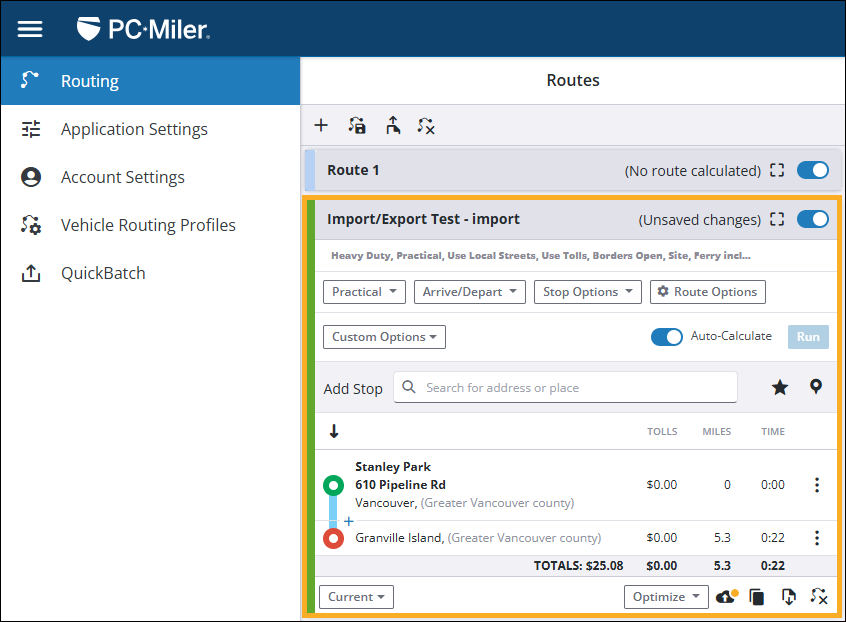
Task: Click the QuickBatch upload icon
Action: pyautogui.click(x=31, y=273)
